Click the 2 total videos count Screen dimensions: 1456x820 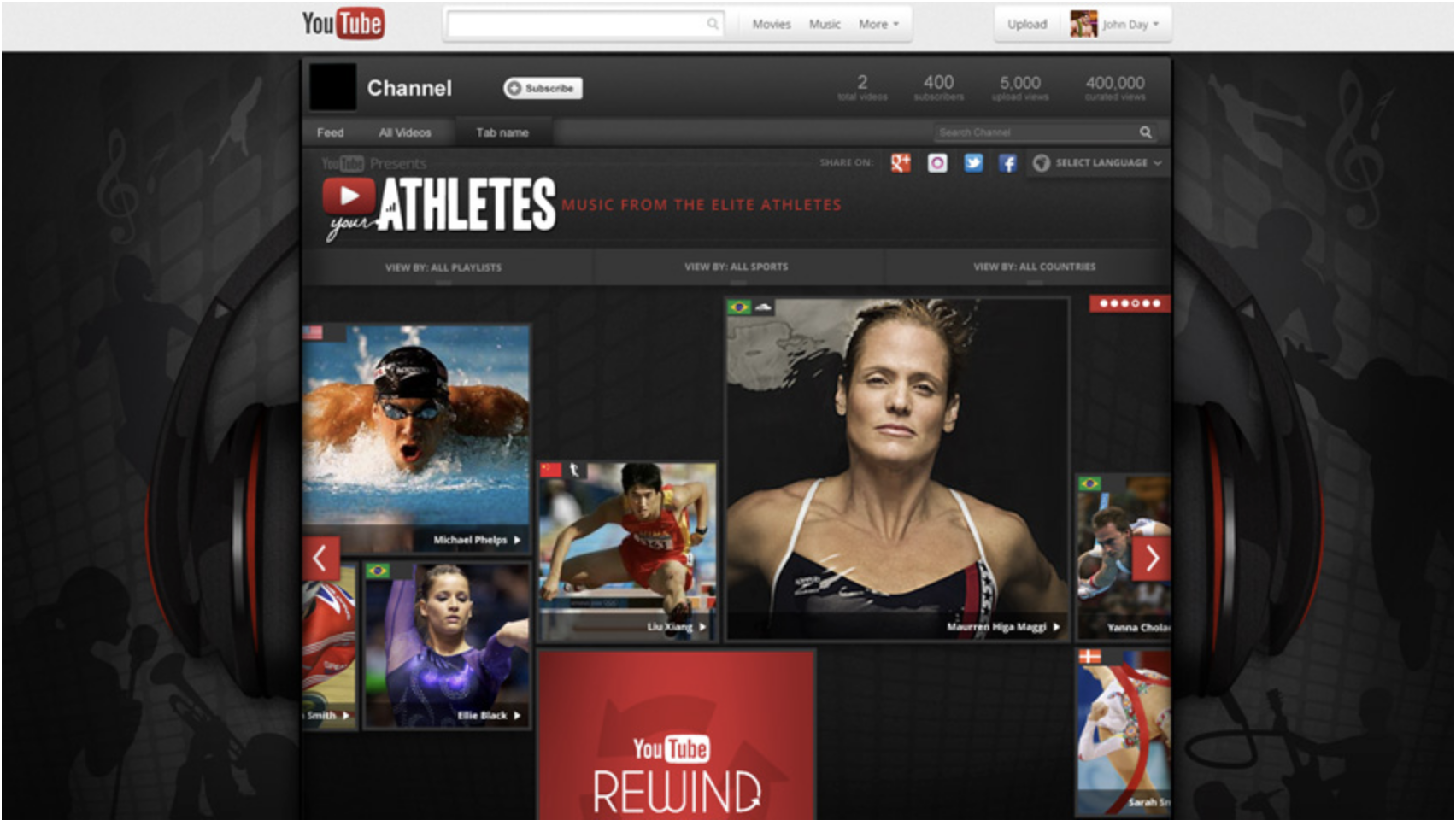click(862, 87)
